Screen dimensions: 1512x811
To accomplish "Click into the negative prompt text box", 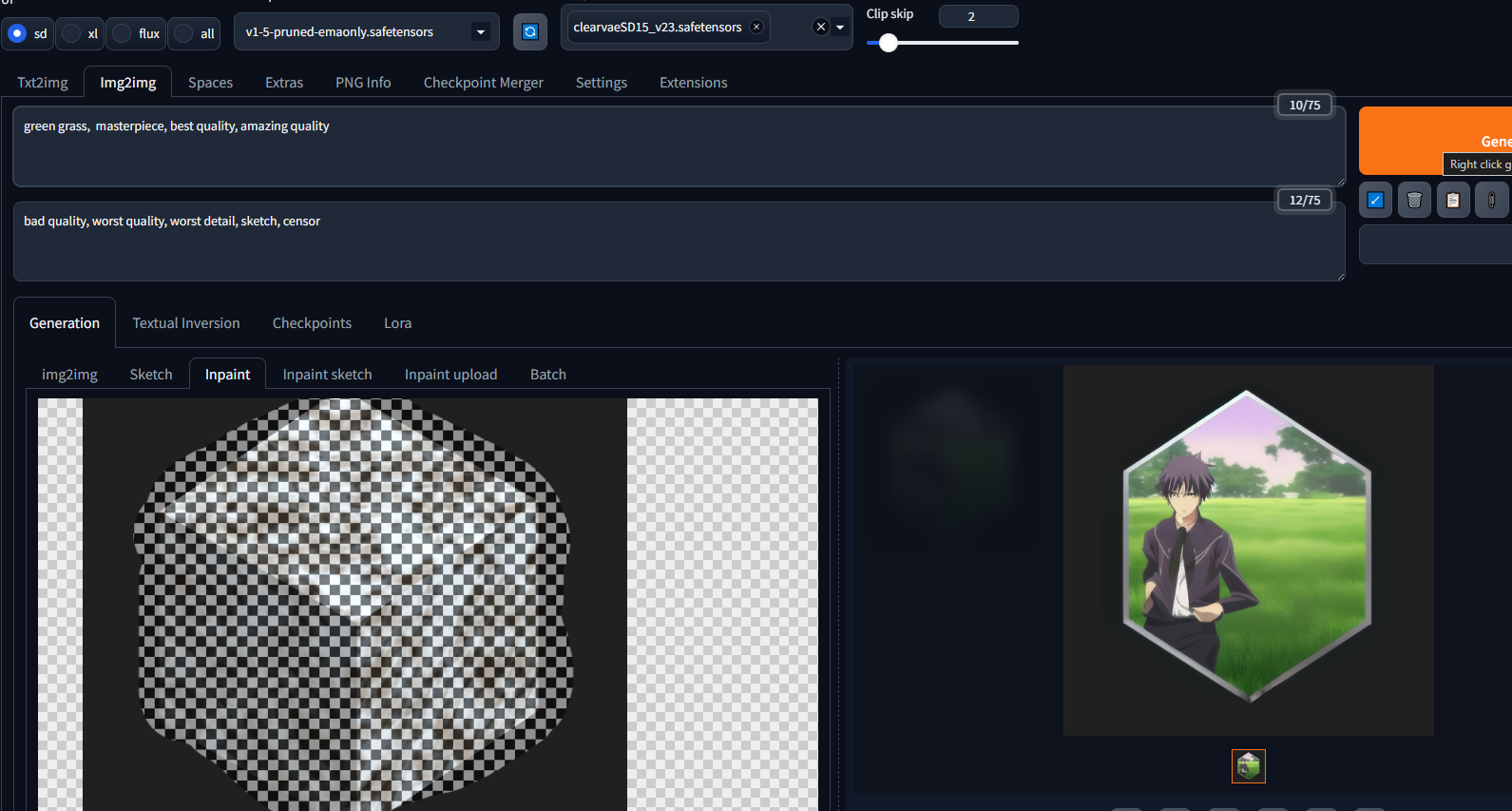I will [x=679, y=241].
